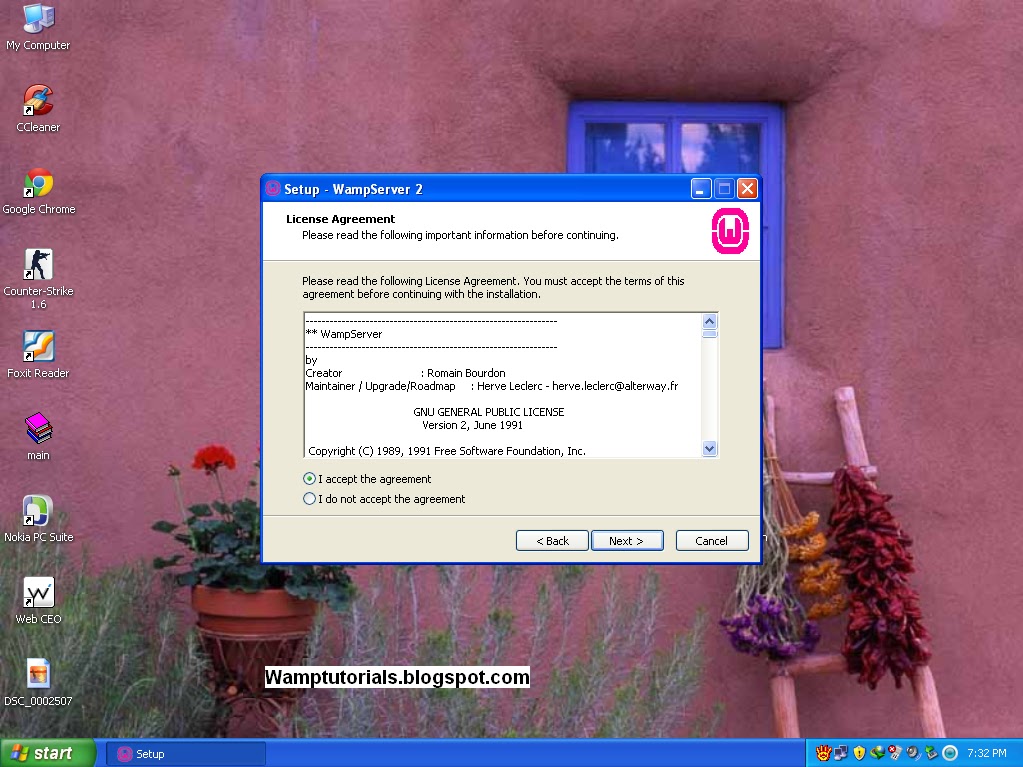Click 'GNU GENERAL PUBLIC LICENSE' line
The image size is (1023, 767).
[x=489, y=412]
